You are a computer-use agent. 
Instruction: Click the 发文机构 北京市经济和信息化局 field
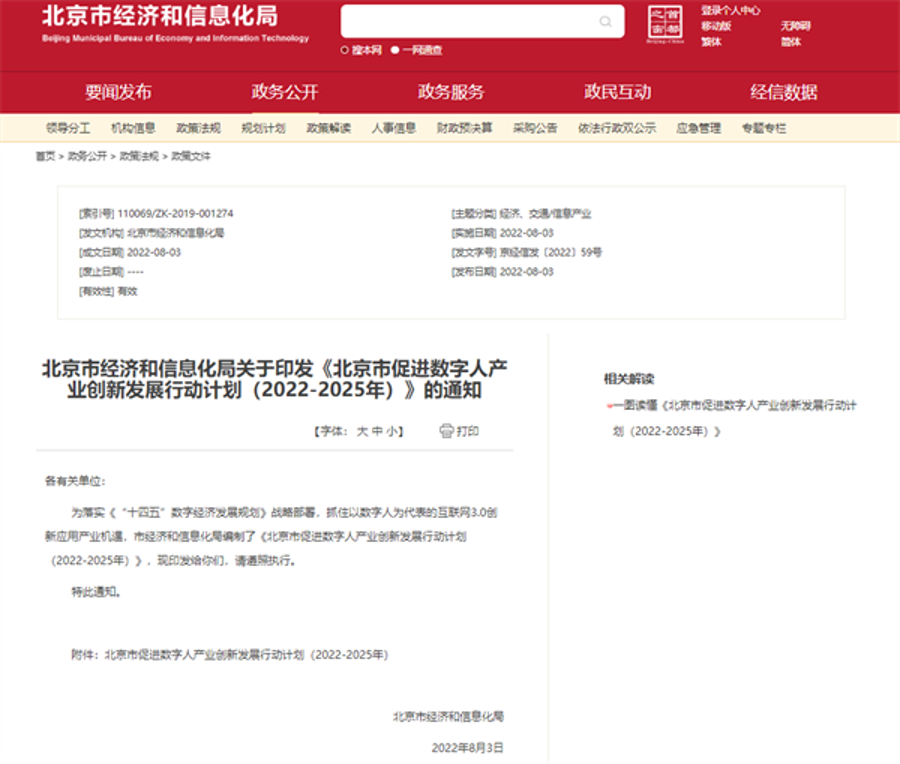click(152, 233)
